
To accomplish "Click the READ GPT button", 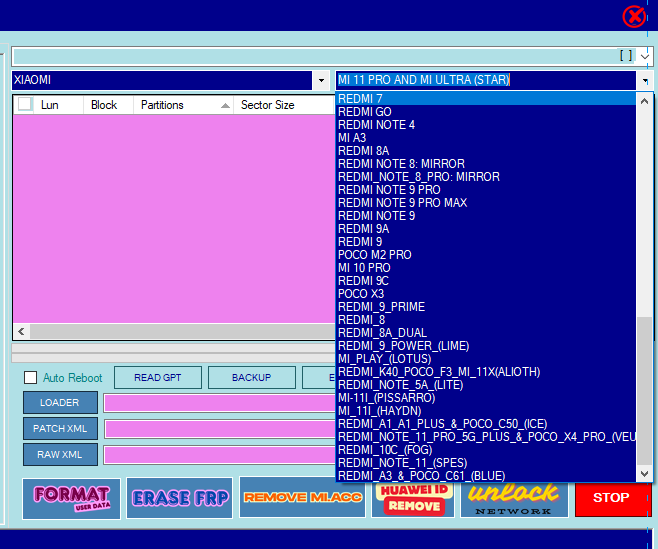I will pyautogui.click(x=158, y=377).
